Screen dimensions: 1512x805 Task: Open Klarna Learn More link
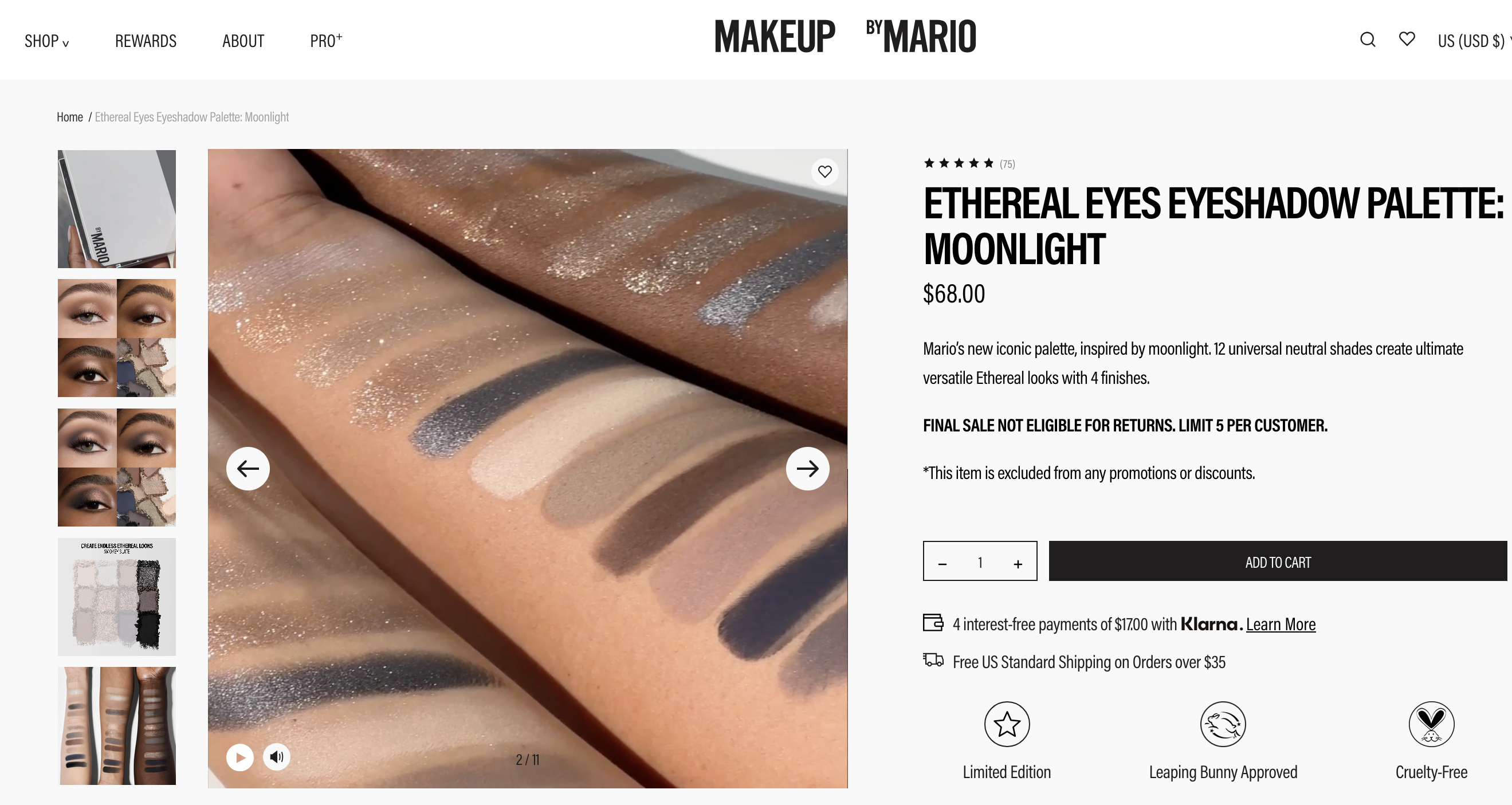pyautogui.click(x=1281, y=624)
